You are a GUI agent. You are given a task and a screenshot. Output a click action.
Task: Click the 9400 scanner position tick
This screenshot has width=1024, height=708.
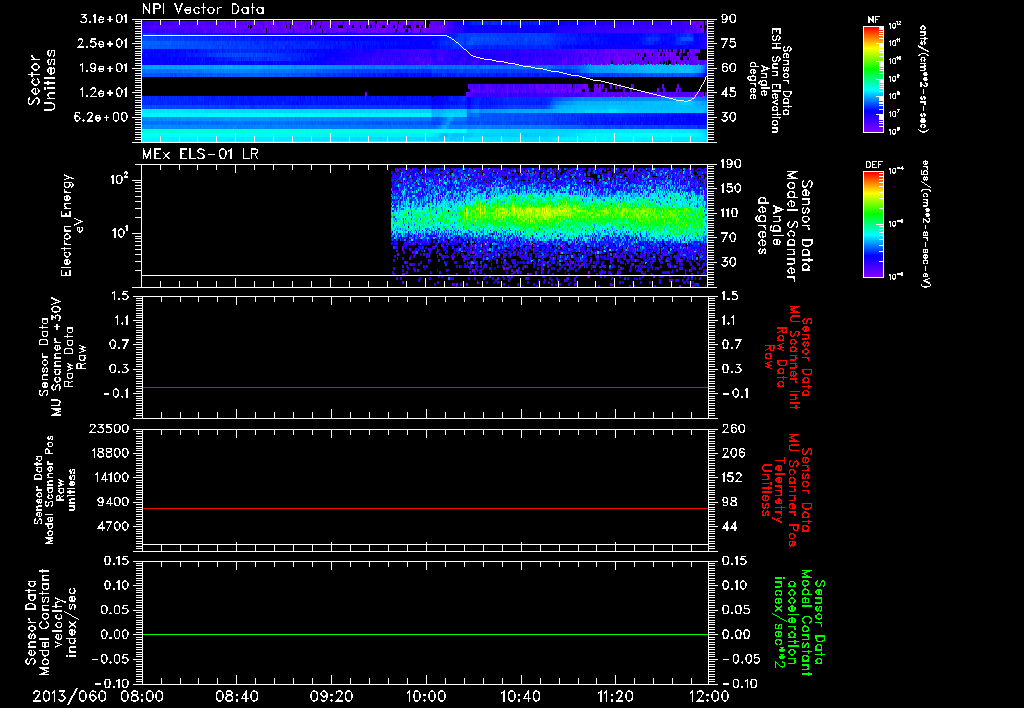112,502
